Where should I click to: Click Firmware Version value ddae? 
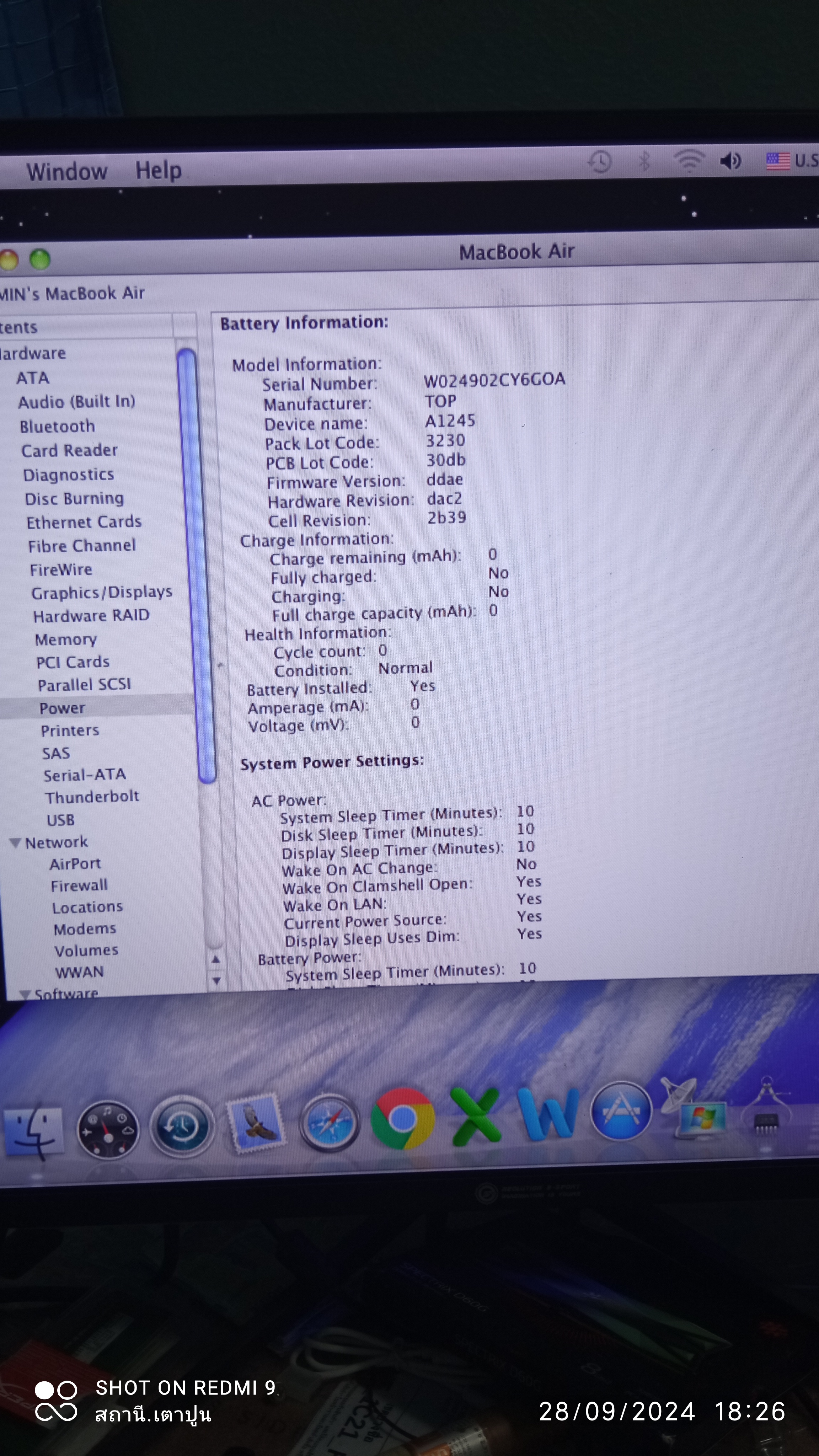click(445, 479)
